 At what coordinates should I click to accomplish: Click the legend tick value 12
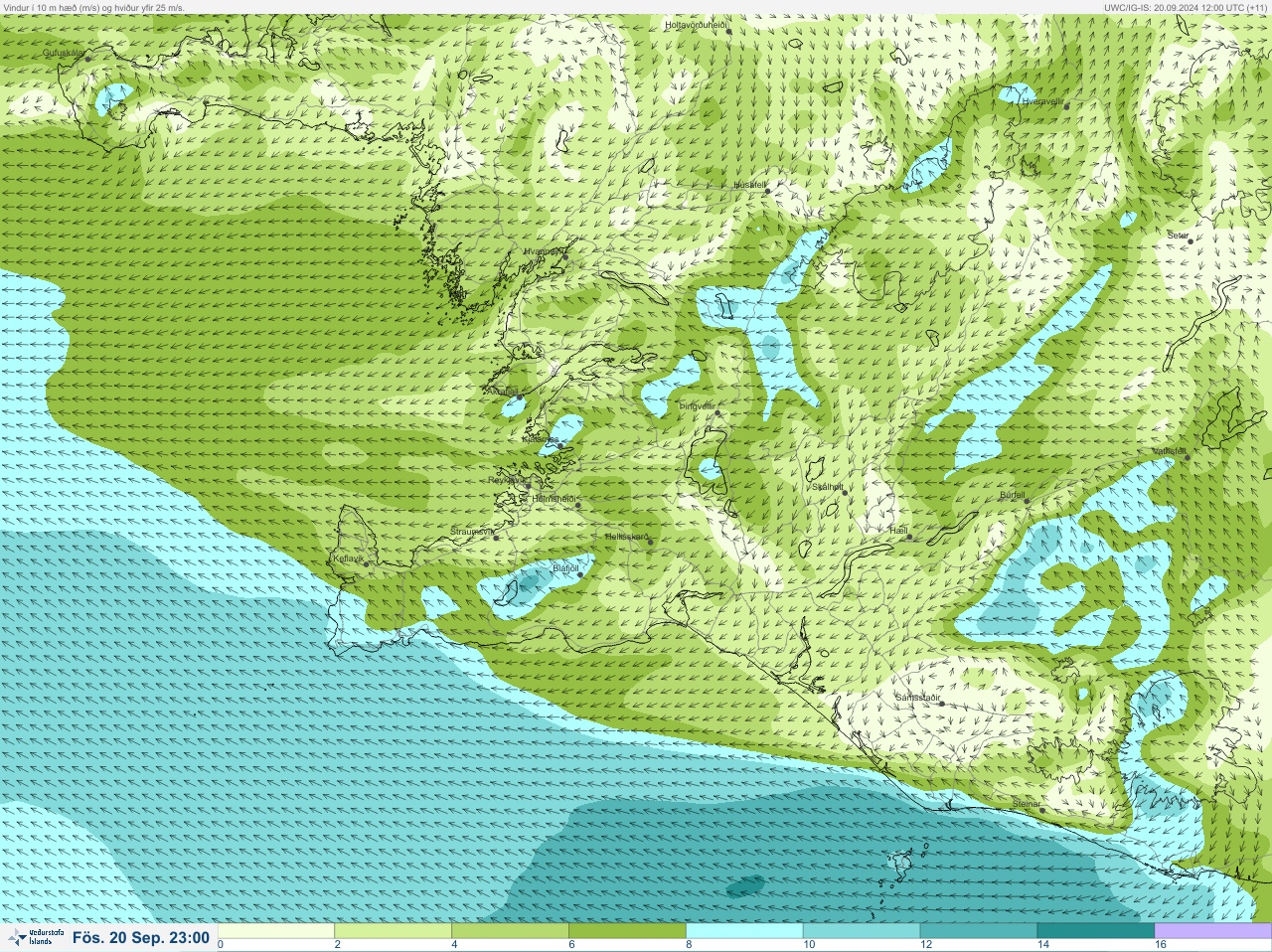click(925, 945)
